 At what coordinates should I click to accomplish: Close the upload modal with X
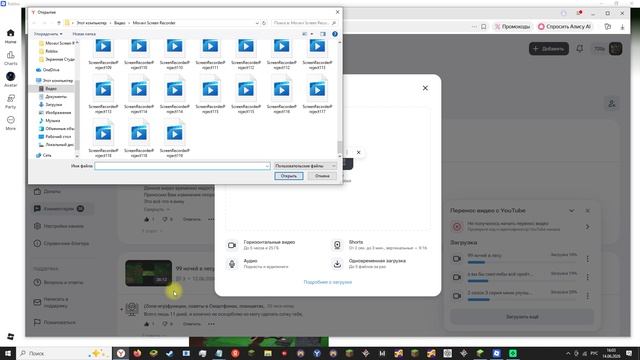[425, 88]
